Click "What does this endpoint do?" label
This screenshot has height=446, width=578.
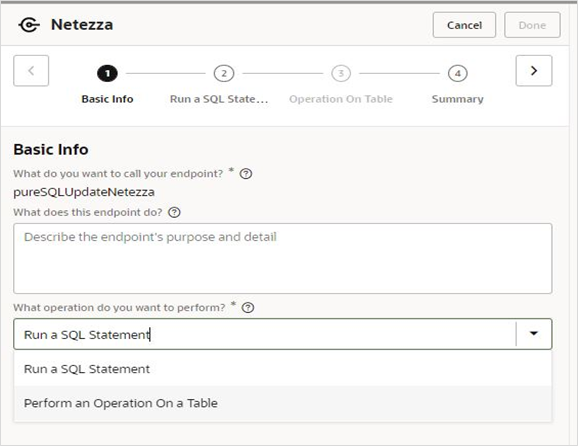88,212
